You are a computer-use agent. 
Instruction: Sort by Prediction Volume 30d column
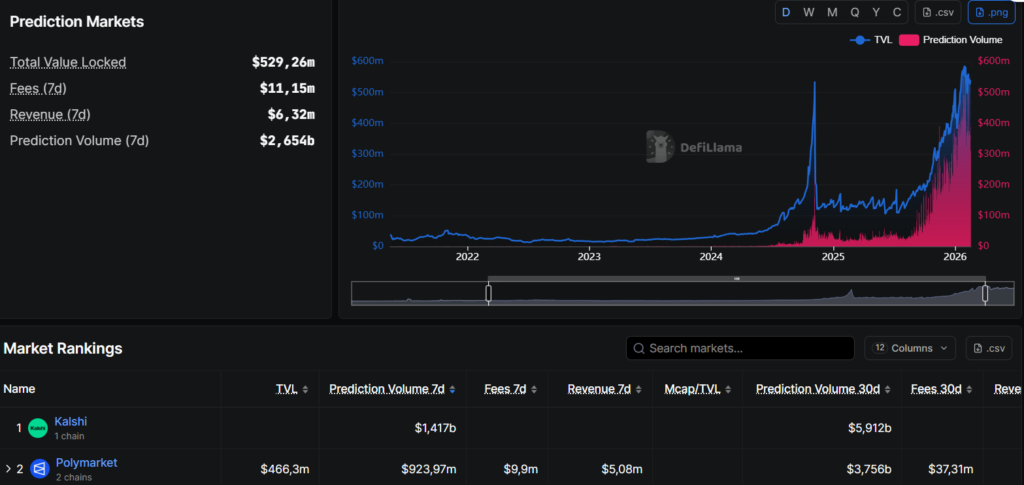(x=824, y=389)
